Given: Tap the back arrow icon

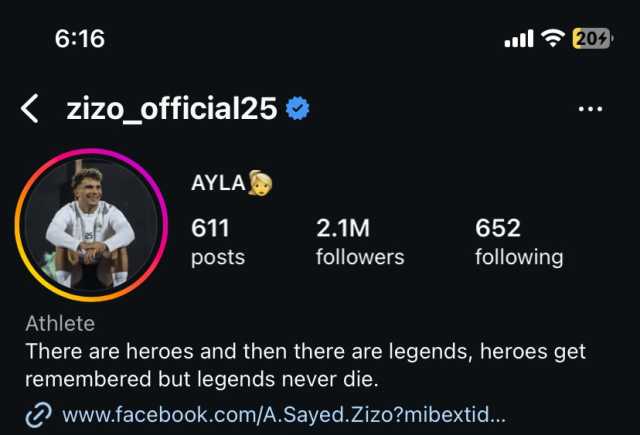Looking at the screenshot, I should point(30,109).
